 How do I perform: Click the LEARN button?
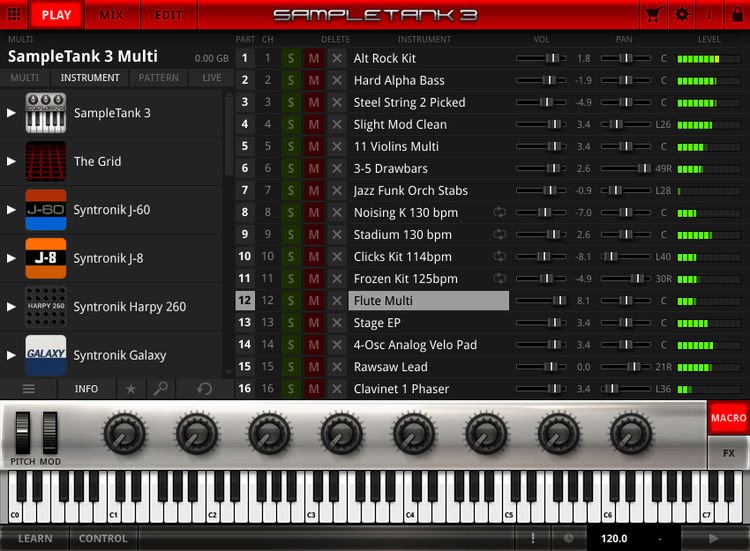[35, 538]
